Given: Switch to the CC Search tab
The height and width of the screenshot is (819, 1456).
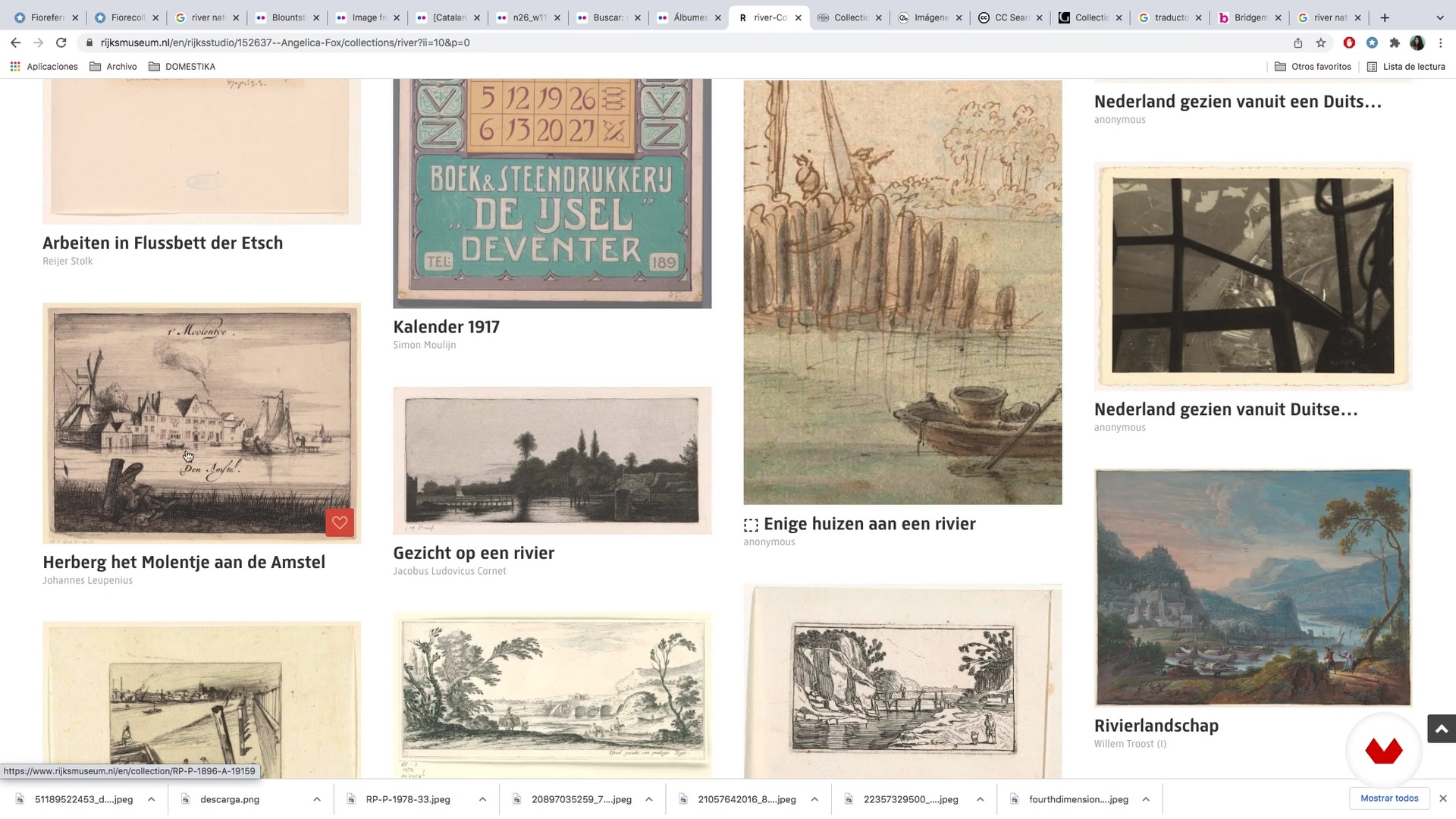Looking at the screenshot, I should coord(1010,17).
